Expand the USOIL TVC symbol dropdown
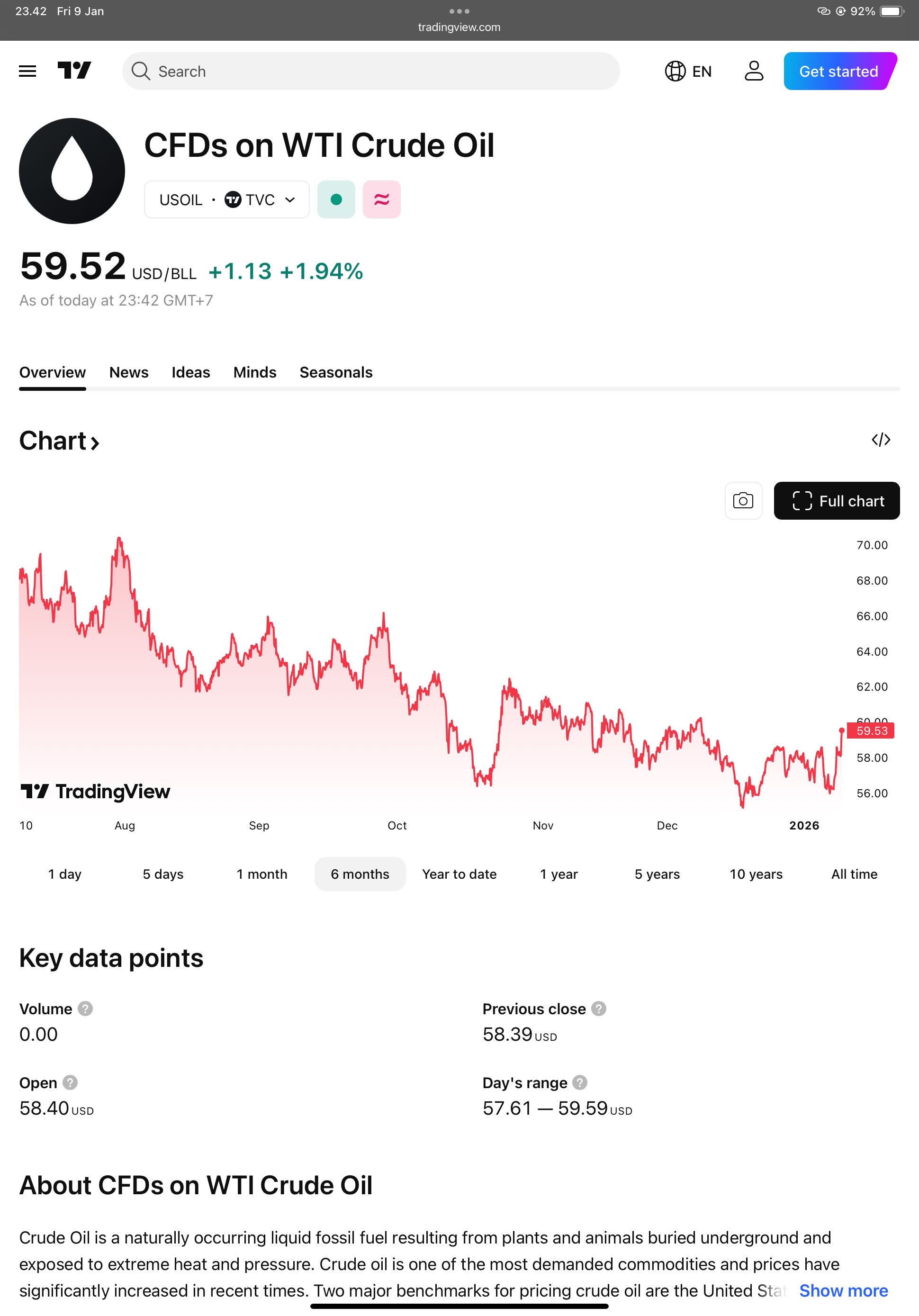This screenshot has height=1316, width=919. coord(227,199)
